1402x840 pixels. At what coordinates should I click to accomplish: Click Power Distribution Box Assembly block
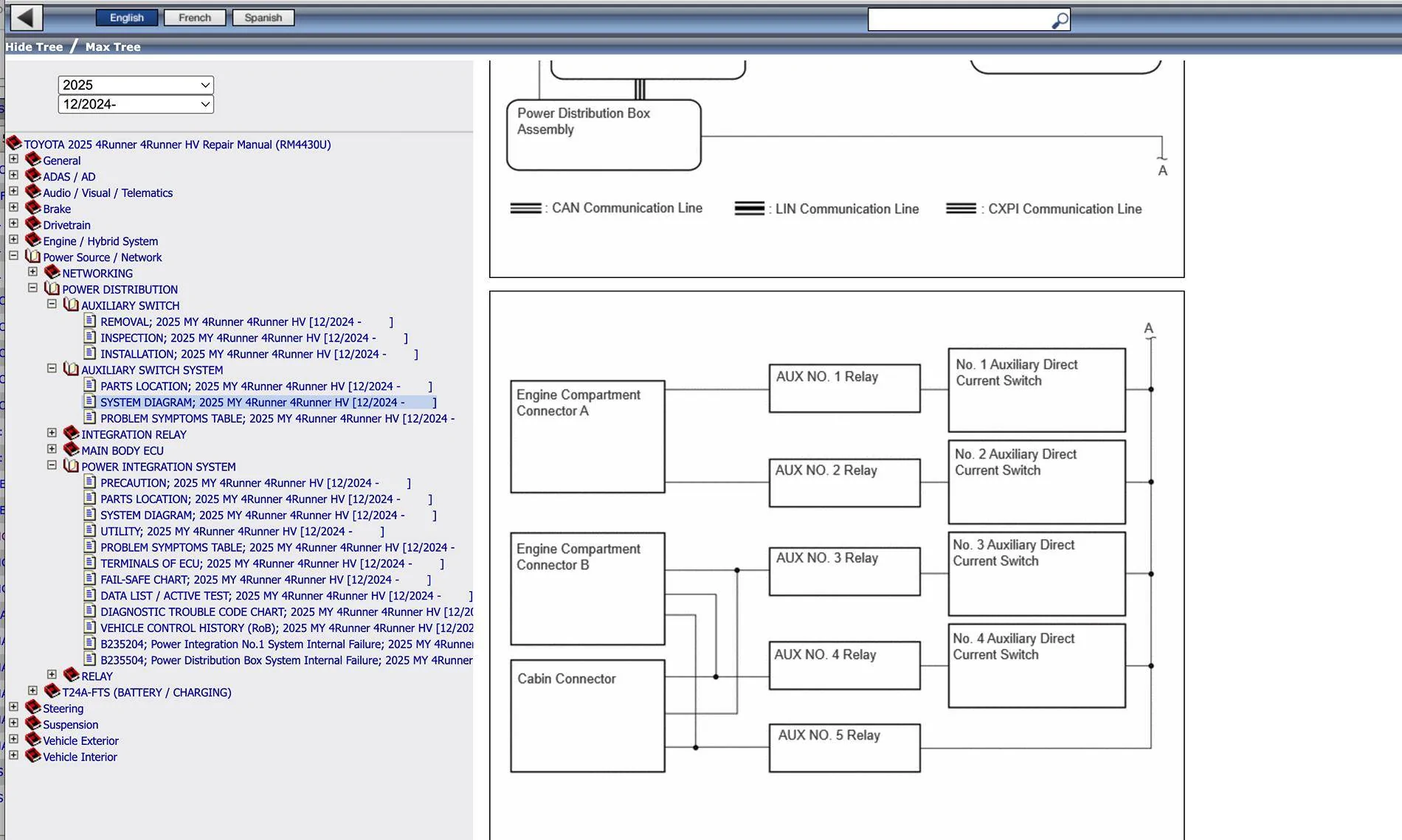click(604, 135)
